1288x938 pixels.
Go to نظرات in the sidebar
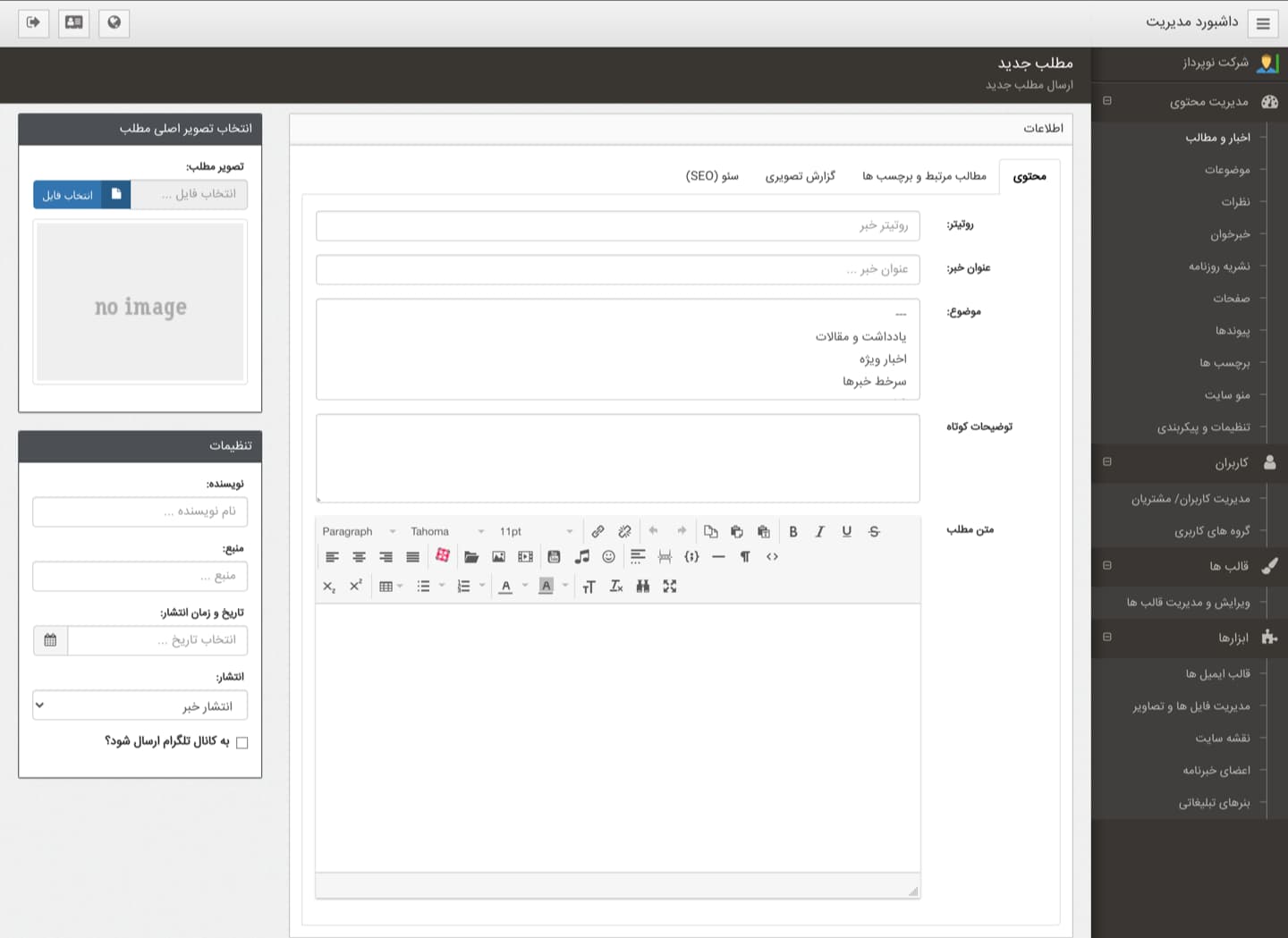click(1235, 202)
